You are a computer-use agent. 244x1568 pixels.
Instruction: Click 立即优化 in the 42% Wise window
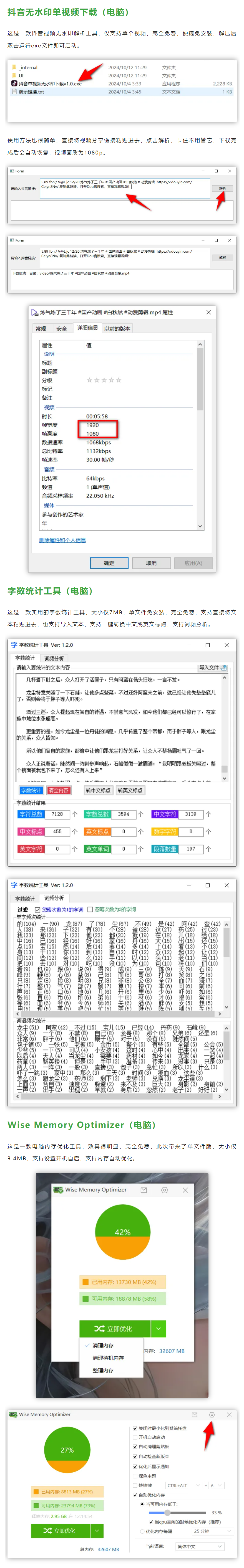(115, 1329)
